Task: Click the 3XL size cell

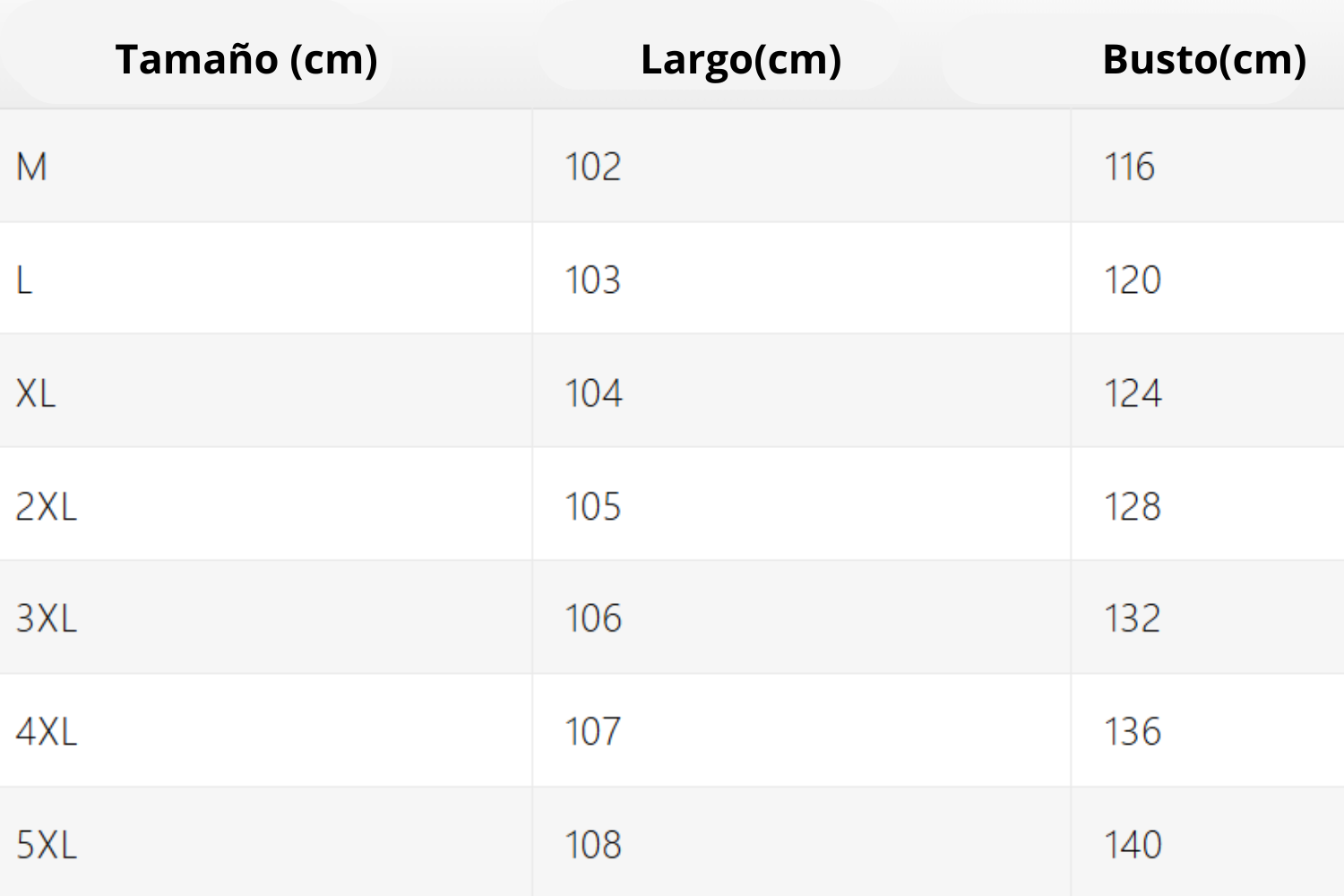Action: (47, 619)
